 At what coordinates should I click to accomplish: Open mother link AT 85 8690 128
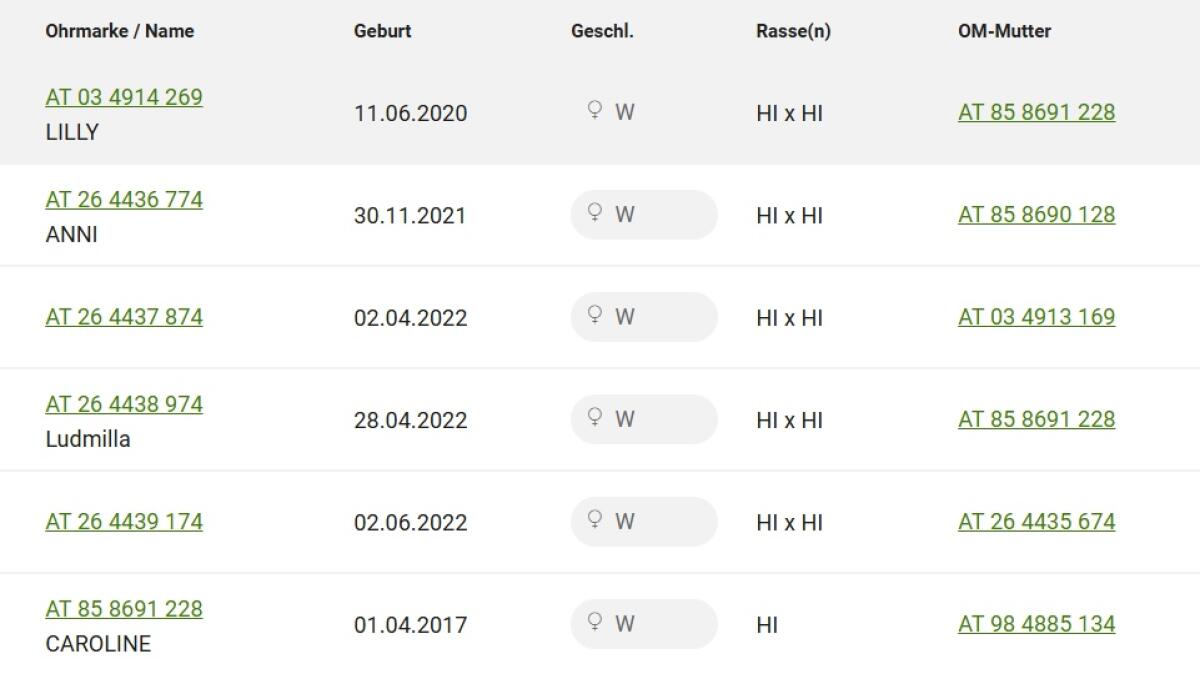[x=1036, y=215]
